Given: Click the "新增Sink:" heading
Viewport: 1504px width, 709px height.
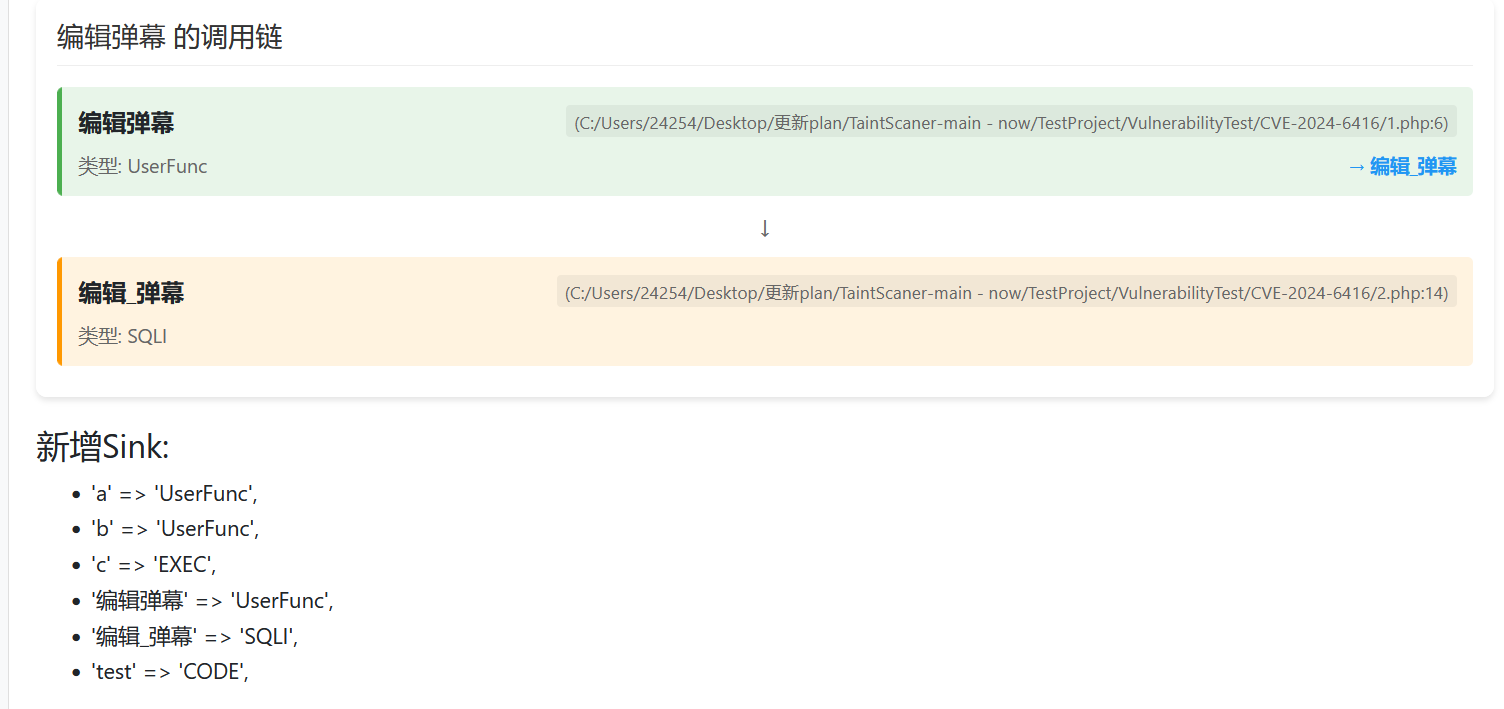Looking at the screenshot, I should pos(102,447).
